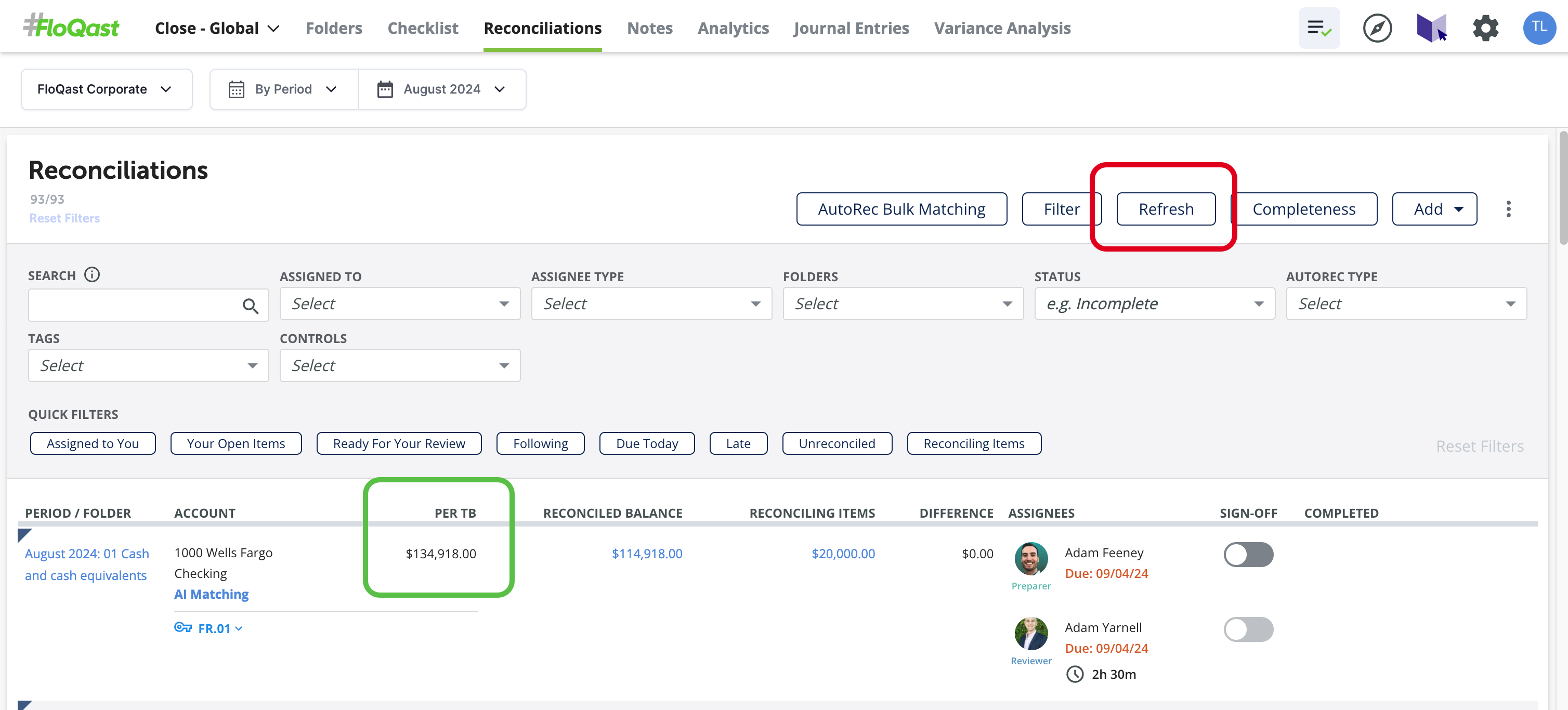Open the AutoRec Type dropdown
Screen dimensions: 1568x710
[x=1406, y=304]
